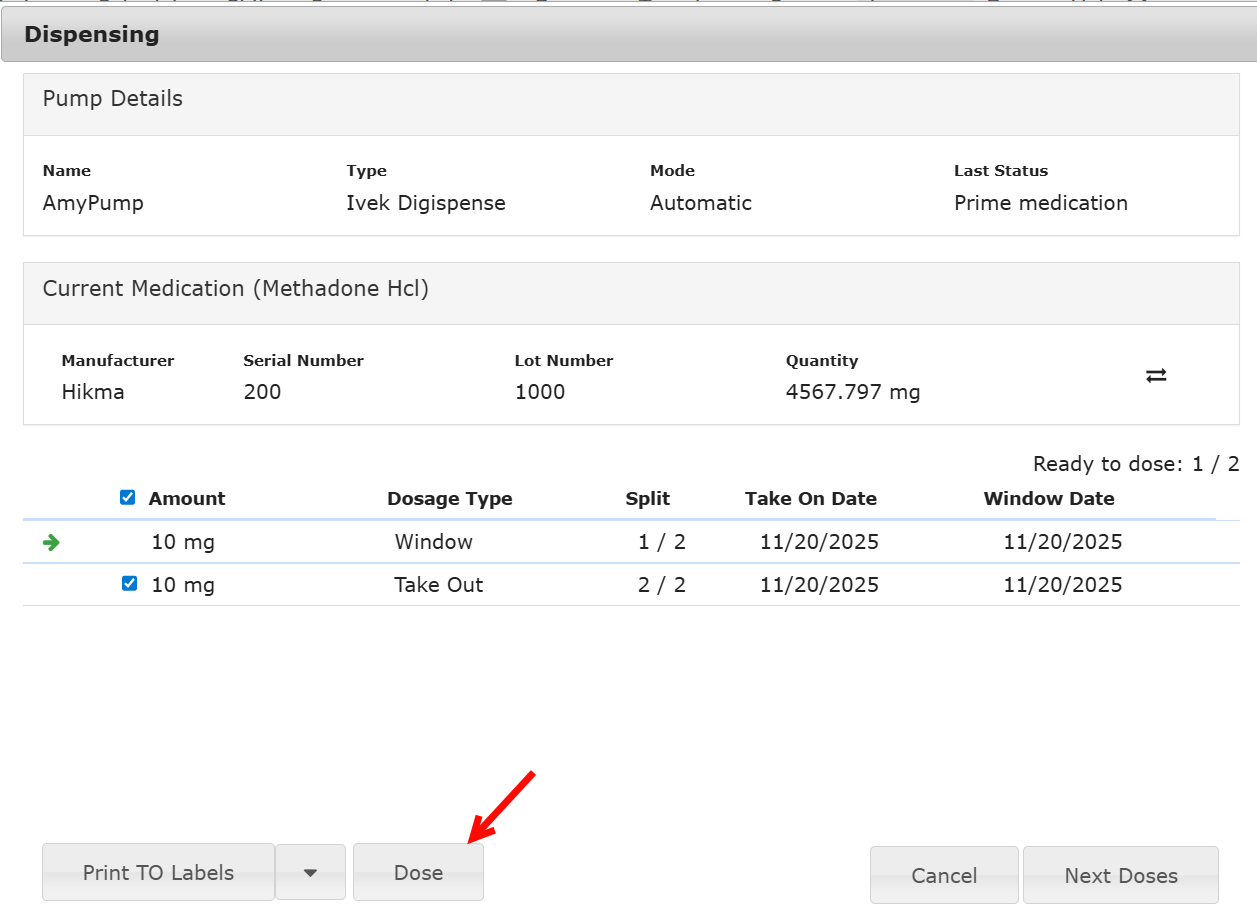1257x909 pixels.
Task: Click the green arrow on the Window row
Action: click(x=52, y=543)
